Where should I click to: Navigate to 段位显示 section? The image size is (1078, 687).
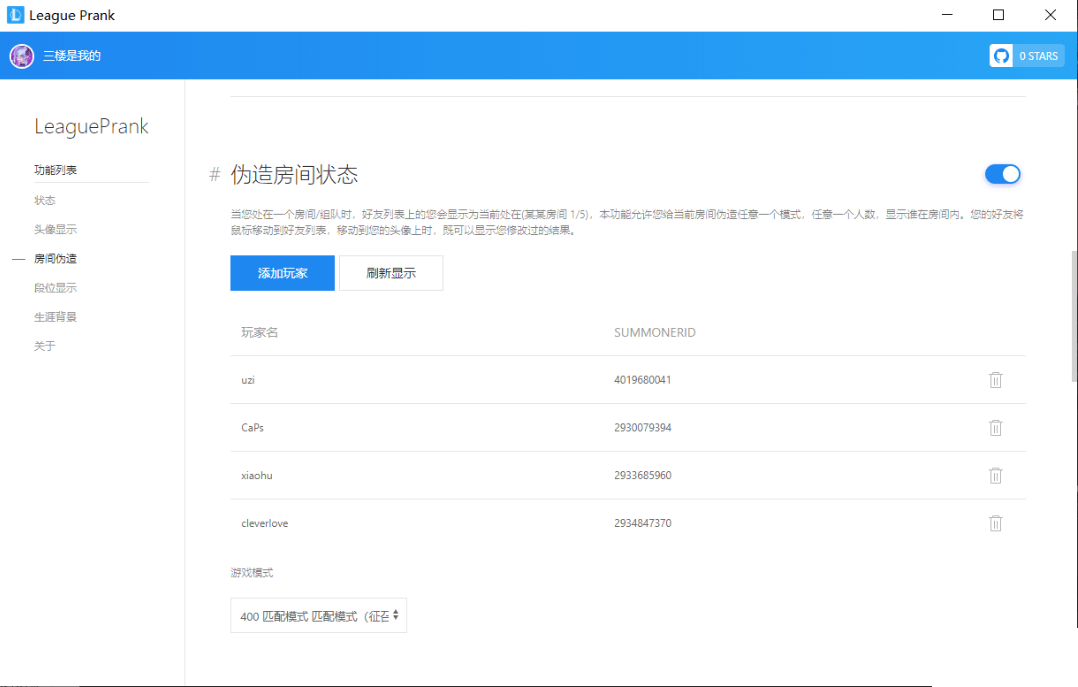pos(56,287)
